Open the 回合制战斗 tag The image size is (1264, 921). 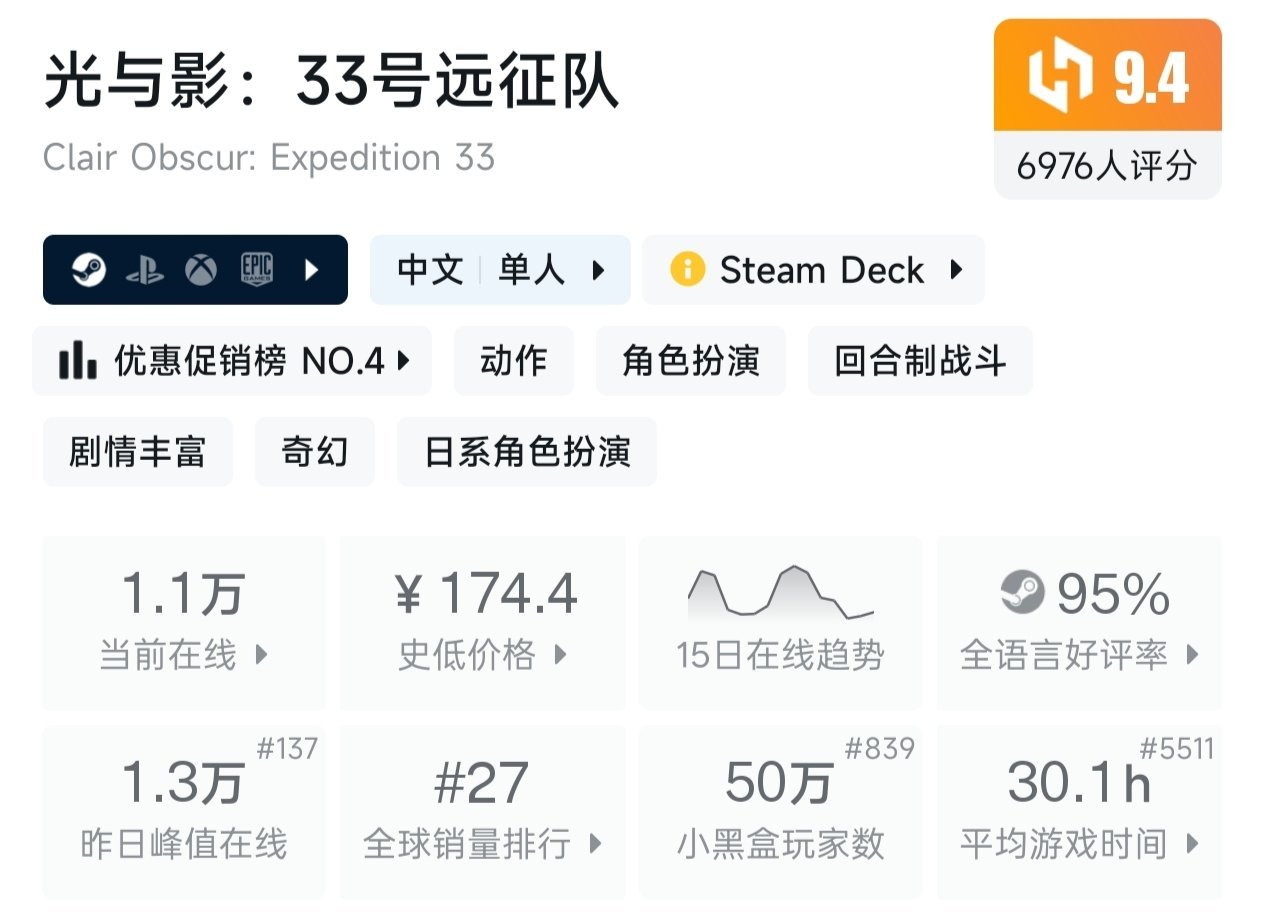919,361
